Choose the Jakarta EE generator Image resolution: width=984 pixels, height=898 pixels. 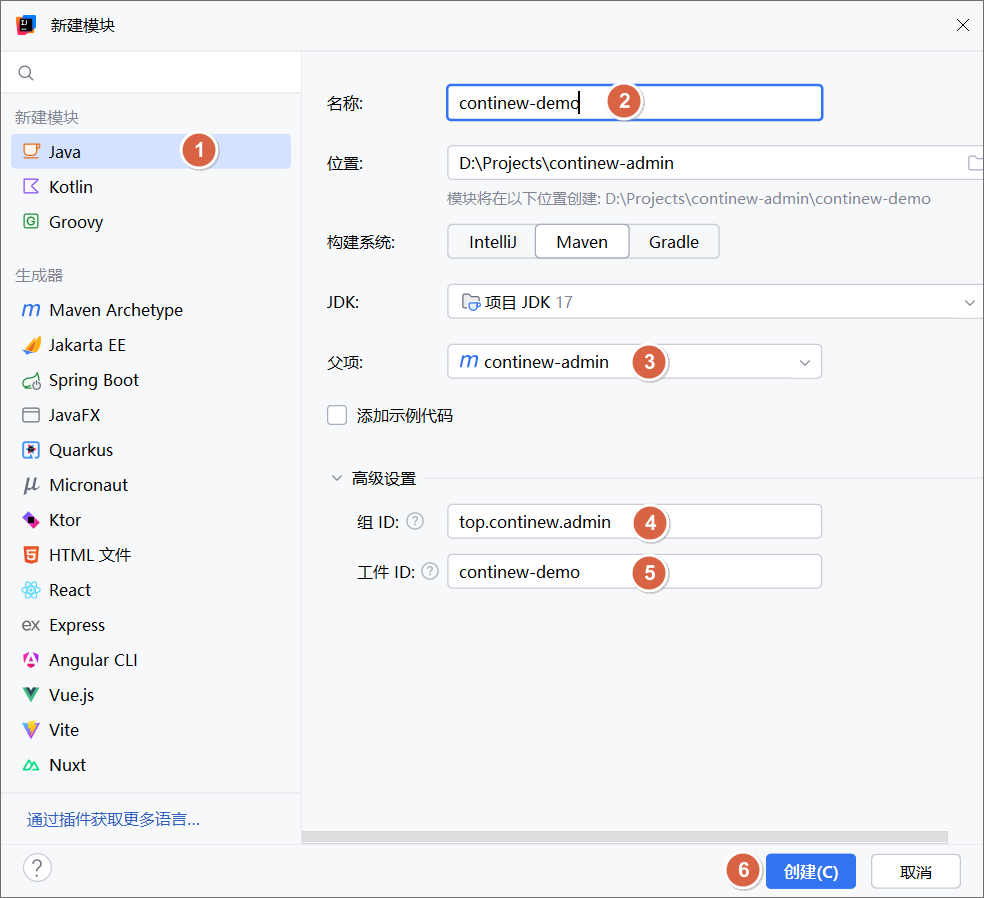[x=151, y=345]
